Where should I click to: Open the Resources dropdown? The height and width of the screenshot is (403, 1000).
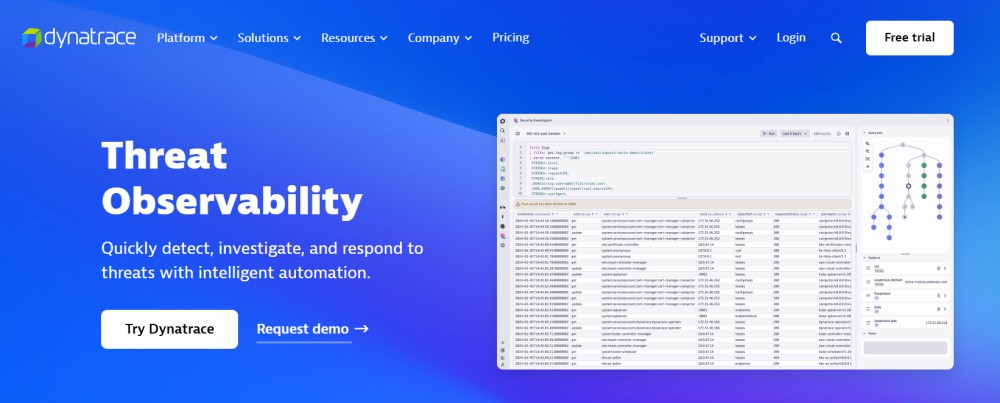[354, 38]
